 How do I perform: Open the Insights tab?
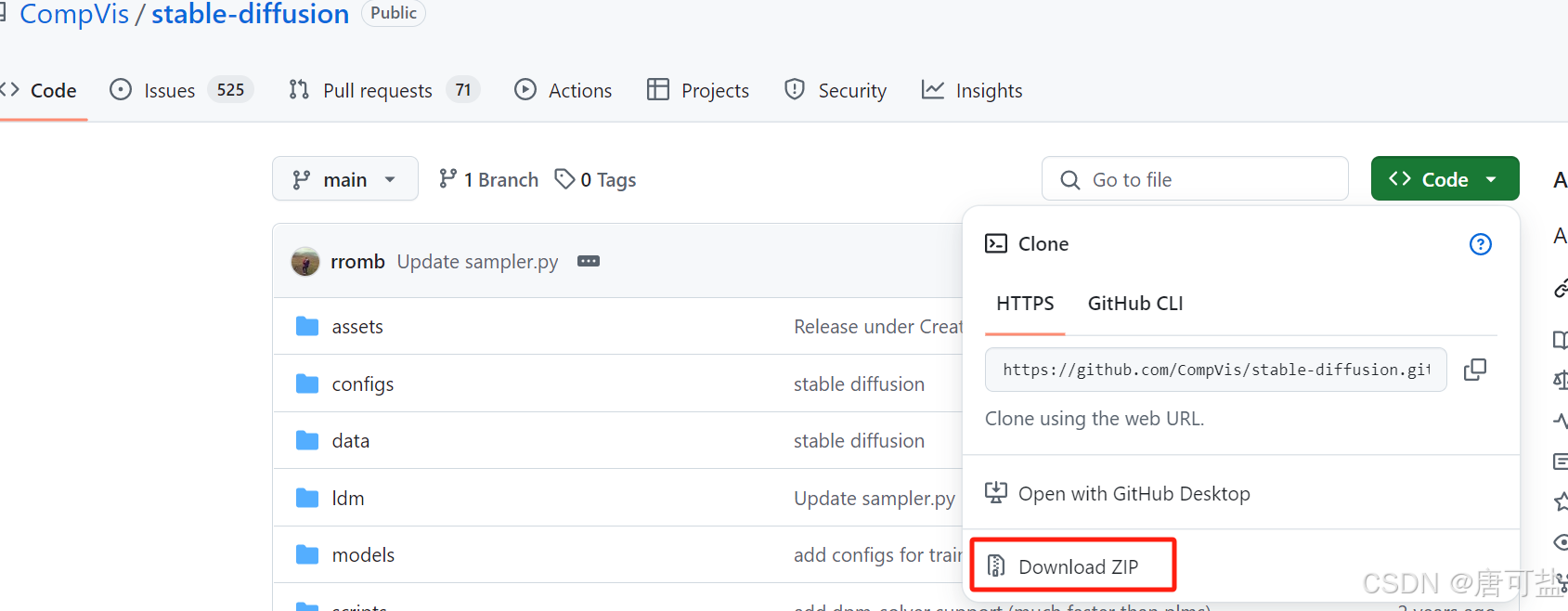972,90
